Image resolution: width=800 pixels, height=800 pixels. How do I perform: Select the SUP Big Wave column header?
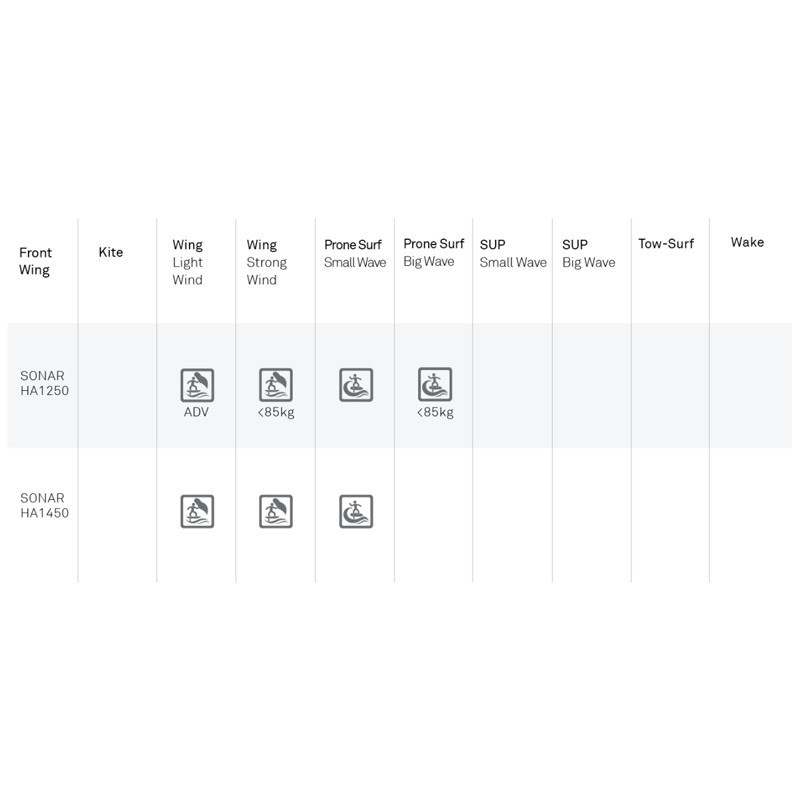pyautogui.click(x=589, y=253)
